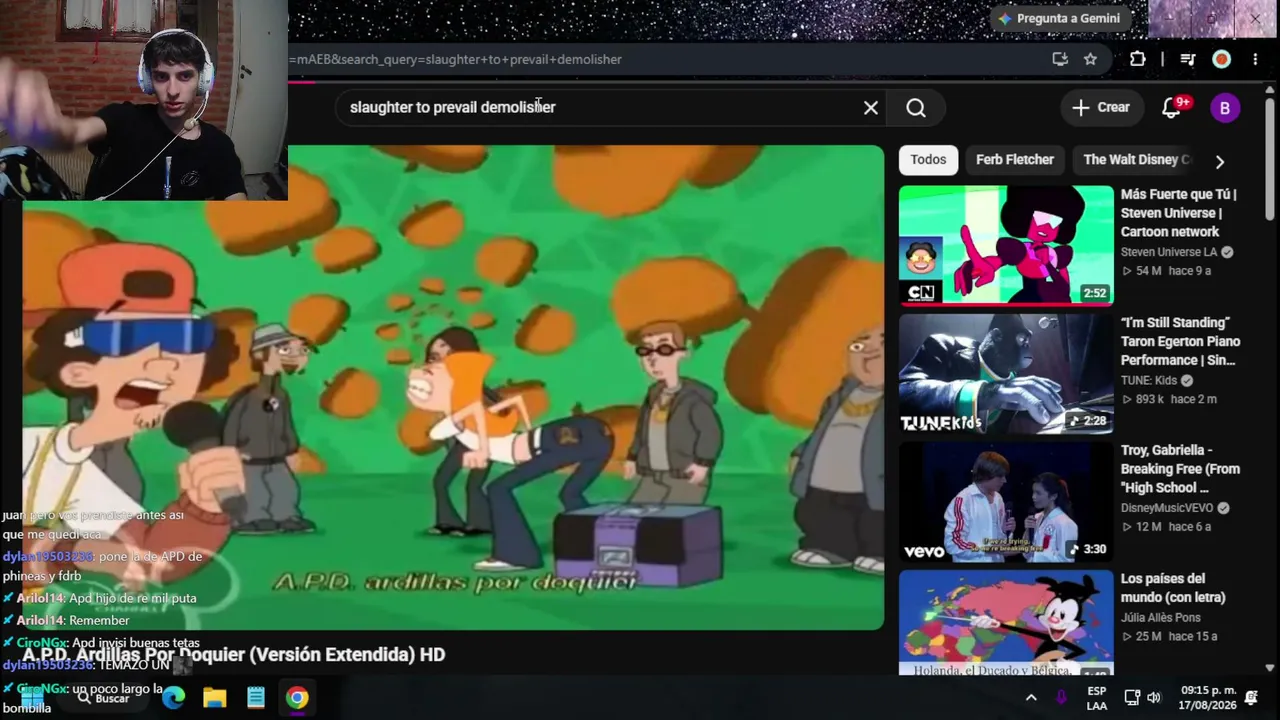Image resolution: width=1280 pixels, height=720 pixels.
Task: Open the network tray icon
Action: (x=1132, y=698)
